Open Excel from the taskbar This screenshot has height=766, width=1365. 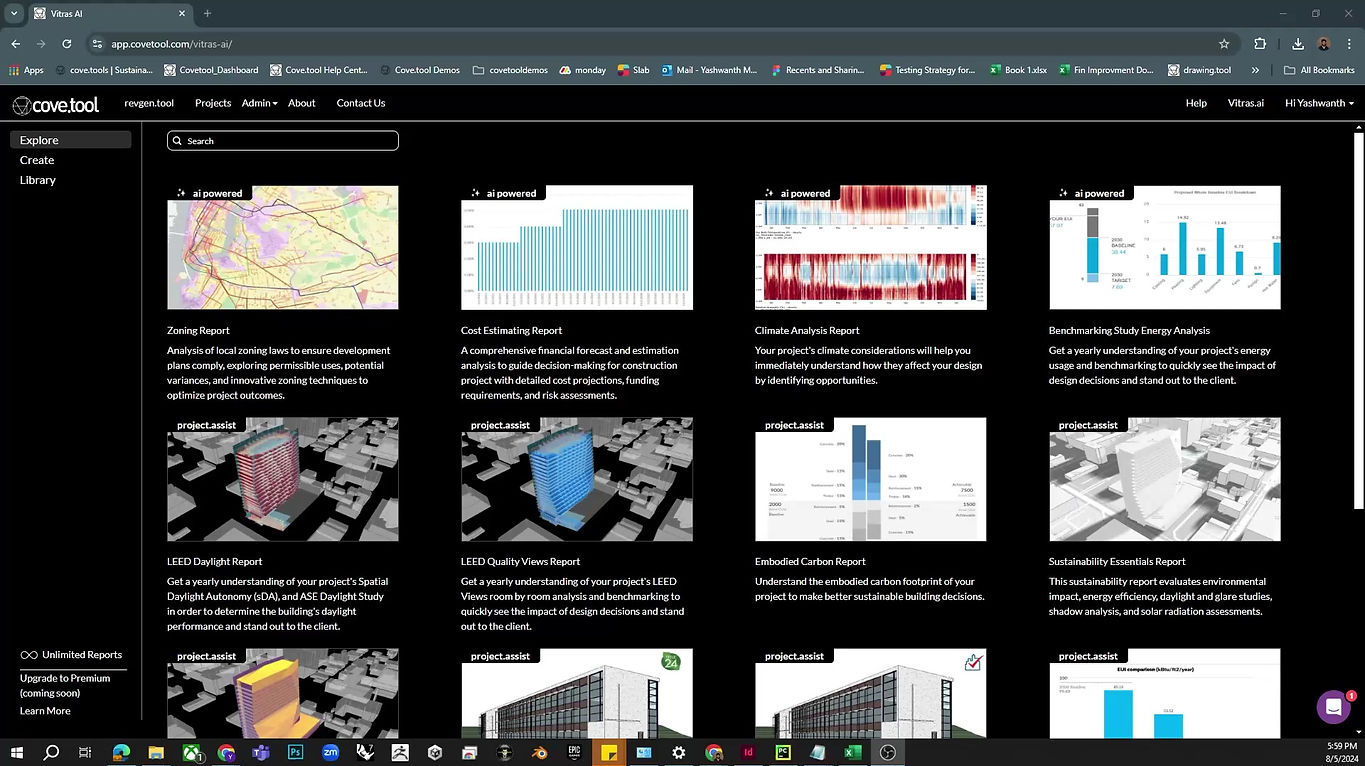click(853, 752)
